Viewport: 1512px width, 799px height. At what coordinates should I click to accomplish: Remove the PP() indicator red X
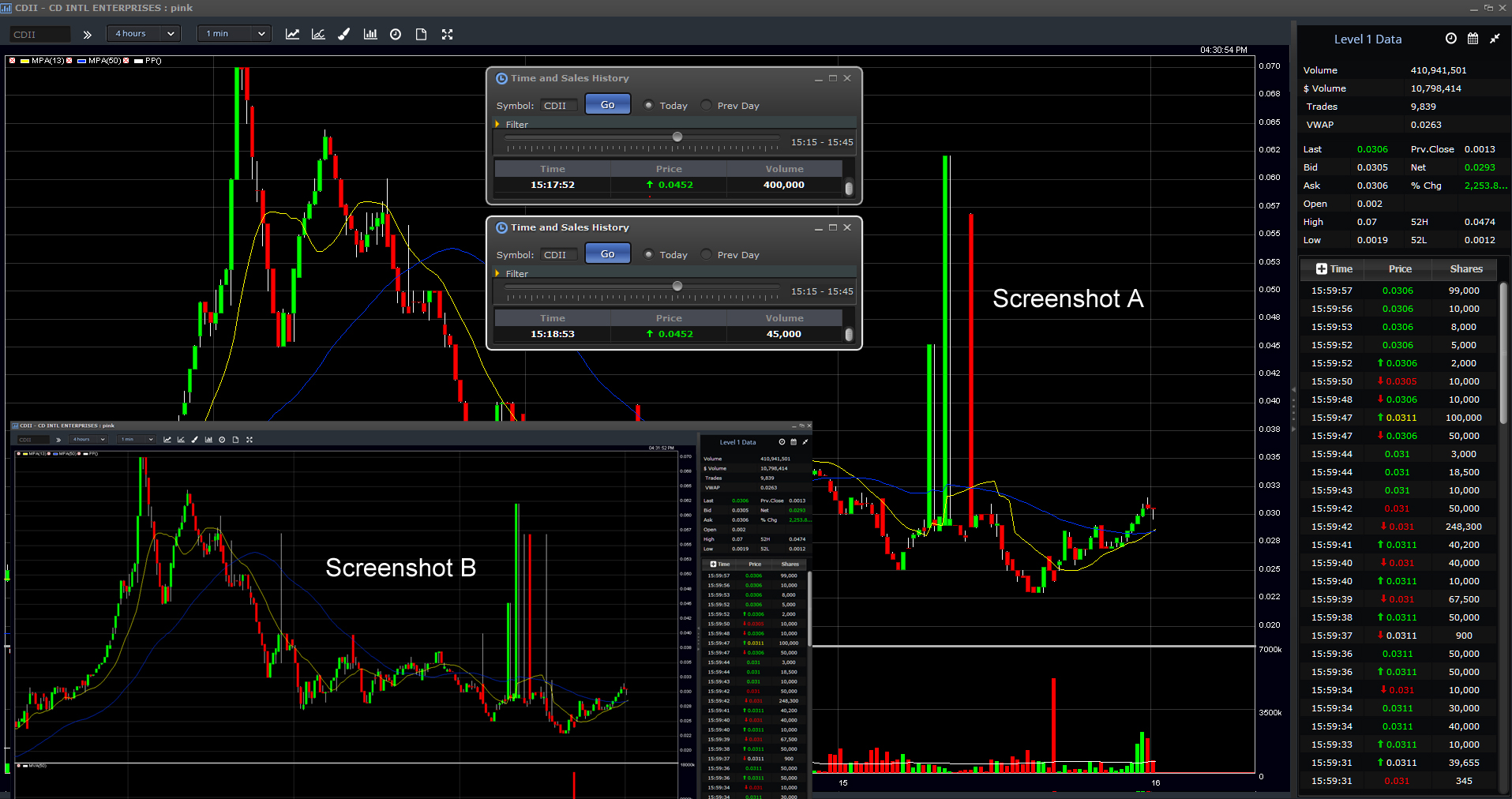tap(126, 61)
